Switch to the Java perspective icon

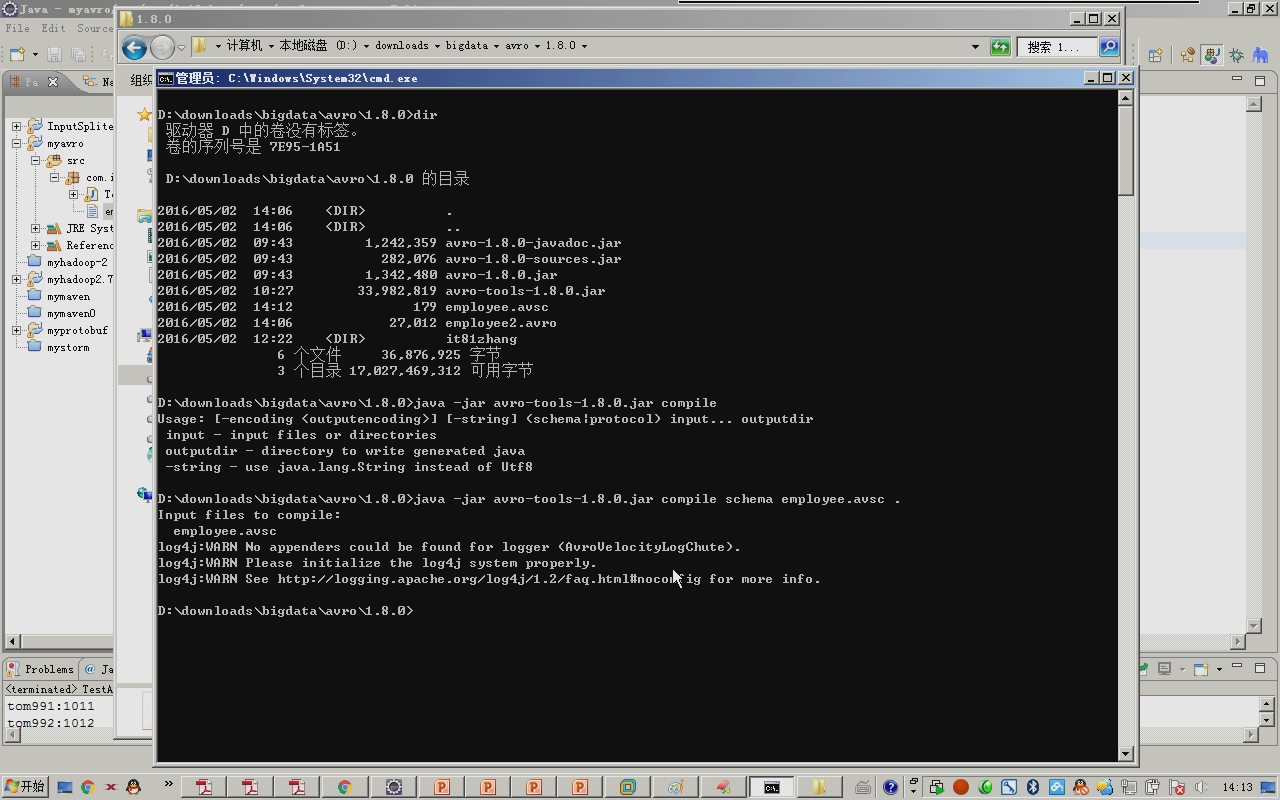(x=1212, y=55)
